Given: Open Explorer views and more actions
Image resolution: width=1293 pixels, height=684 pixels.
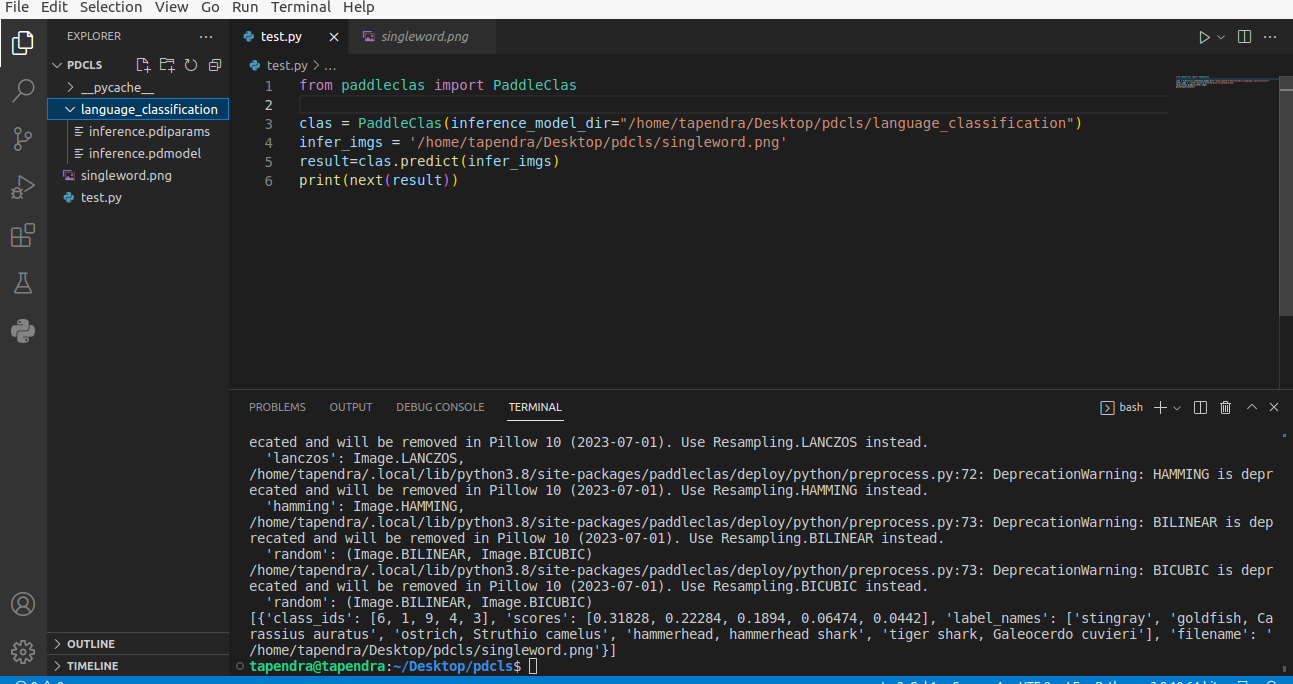Looking at the screenshot, I should [x=206, y=36].
